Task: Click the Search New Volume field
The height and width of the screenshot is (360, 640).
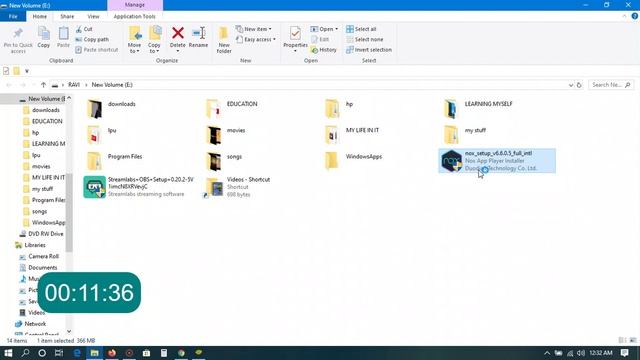Action: click(x=611, y=85)
